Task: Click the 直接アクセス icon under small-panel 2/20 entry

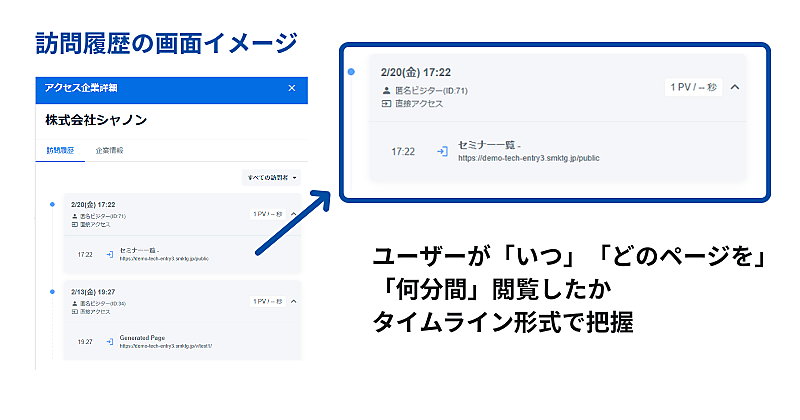Action: [74, 225]
